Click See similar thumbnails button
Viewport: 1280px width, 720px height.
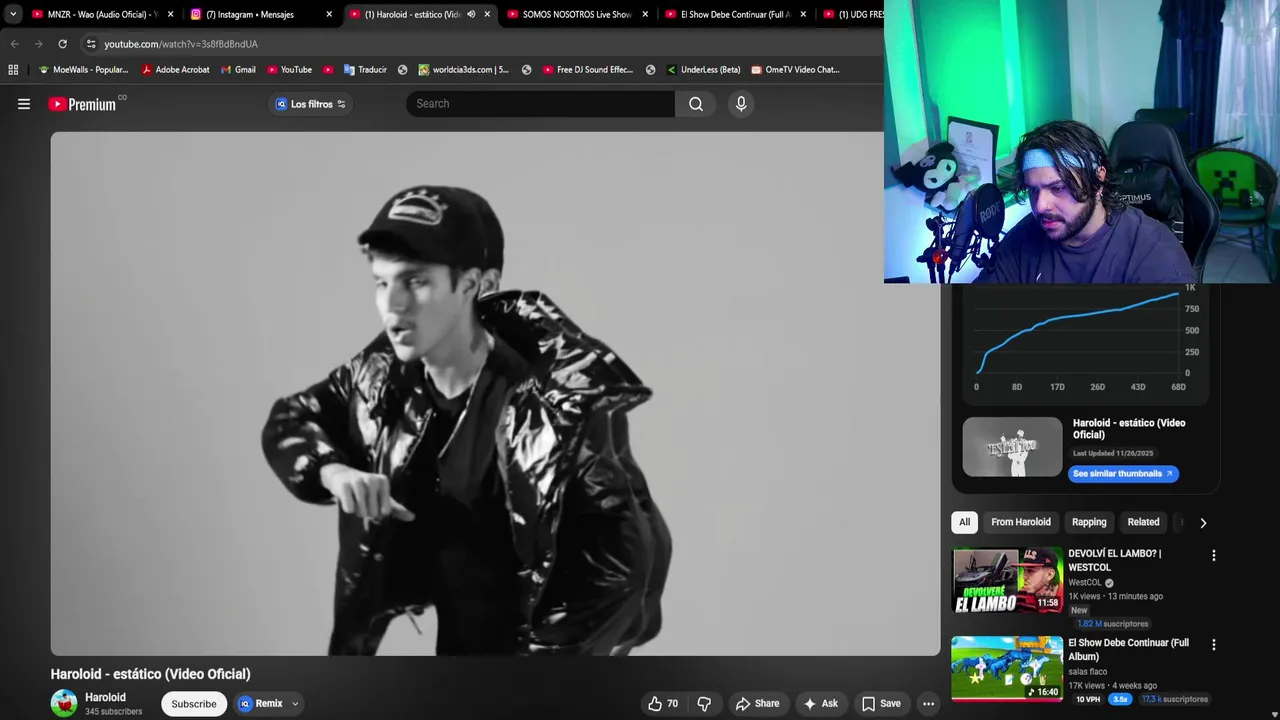click(x=1123, y=474)
